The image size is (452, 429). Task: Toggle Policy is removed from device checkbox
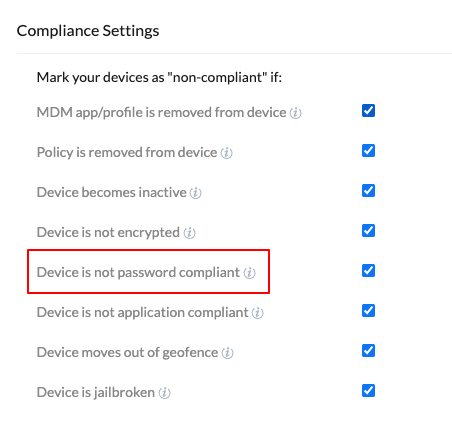tap(368, 151)
